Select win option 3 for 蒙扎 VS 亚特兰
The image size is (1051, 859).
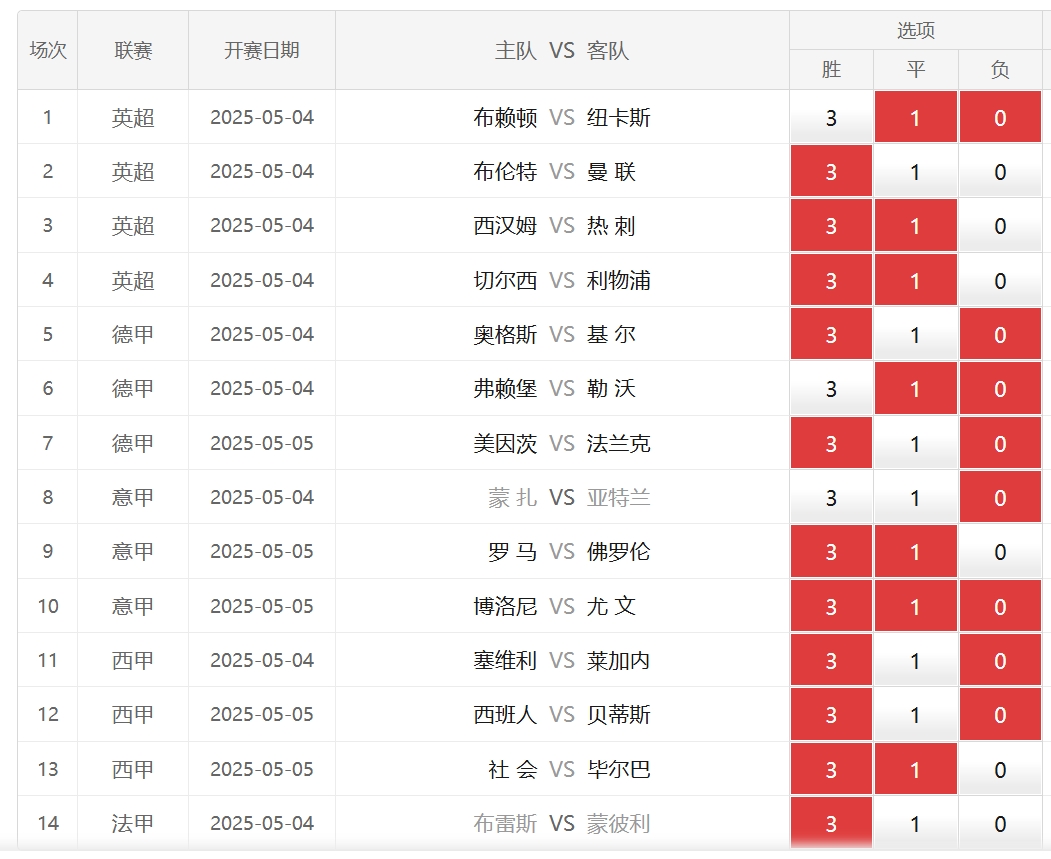(x=831, y=497)
